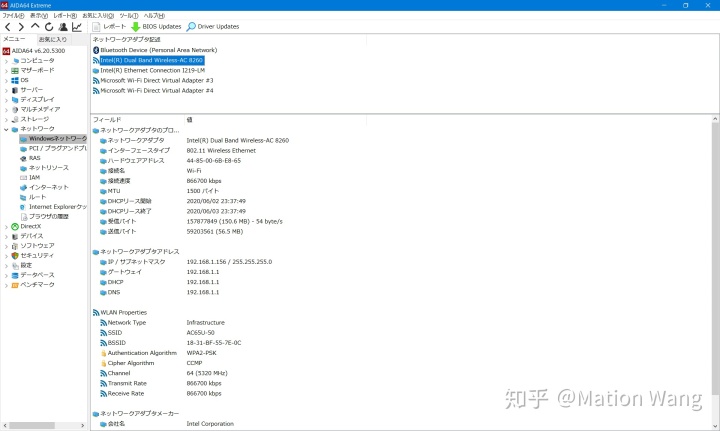The width and height of the screenshot is (720, 431).
Task: Click the ブラウザの履歴 icon in the tree
Action: (x=23, y=217)
